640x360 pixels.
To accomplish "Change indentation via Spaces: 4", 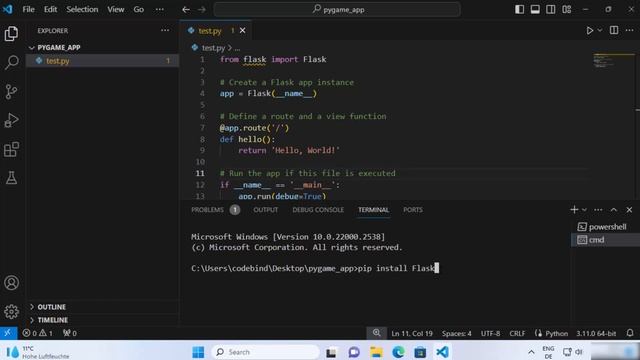I will [456, 333].
